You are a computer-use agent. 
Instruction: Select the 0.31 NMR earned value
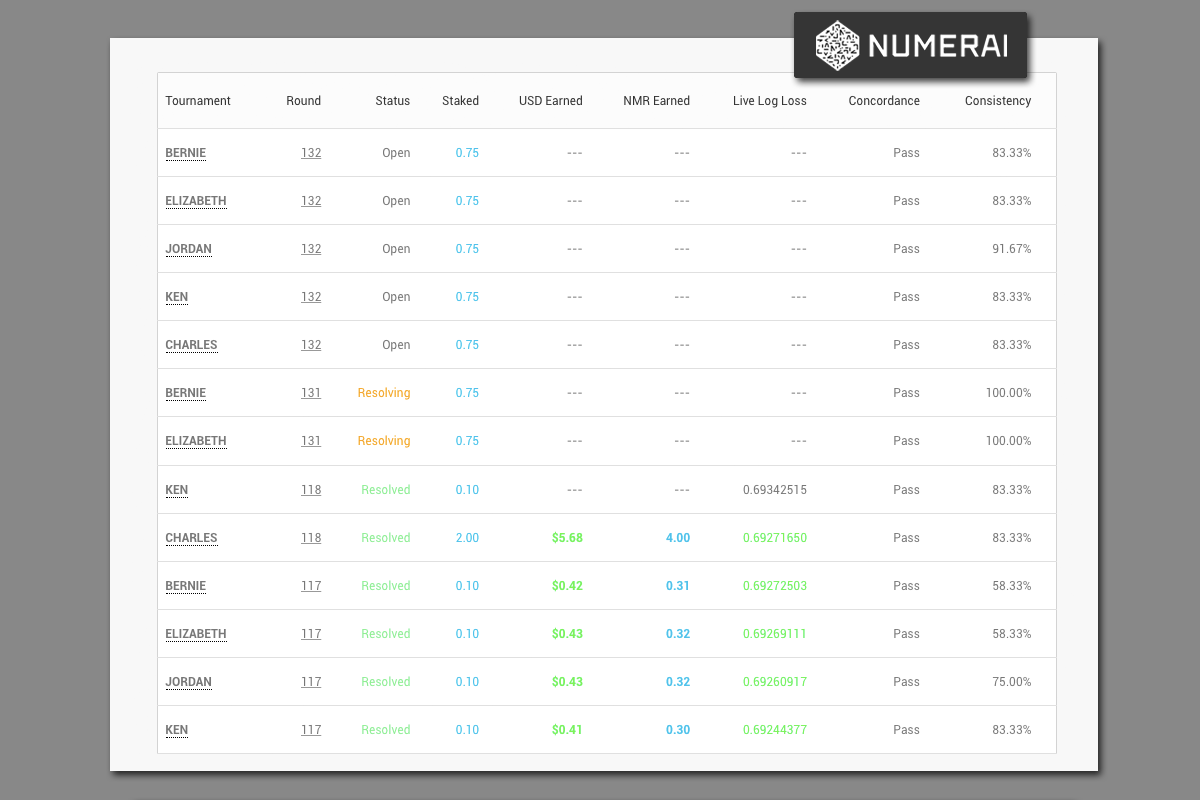pyautogui.click(x=678, y=586)
